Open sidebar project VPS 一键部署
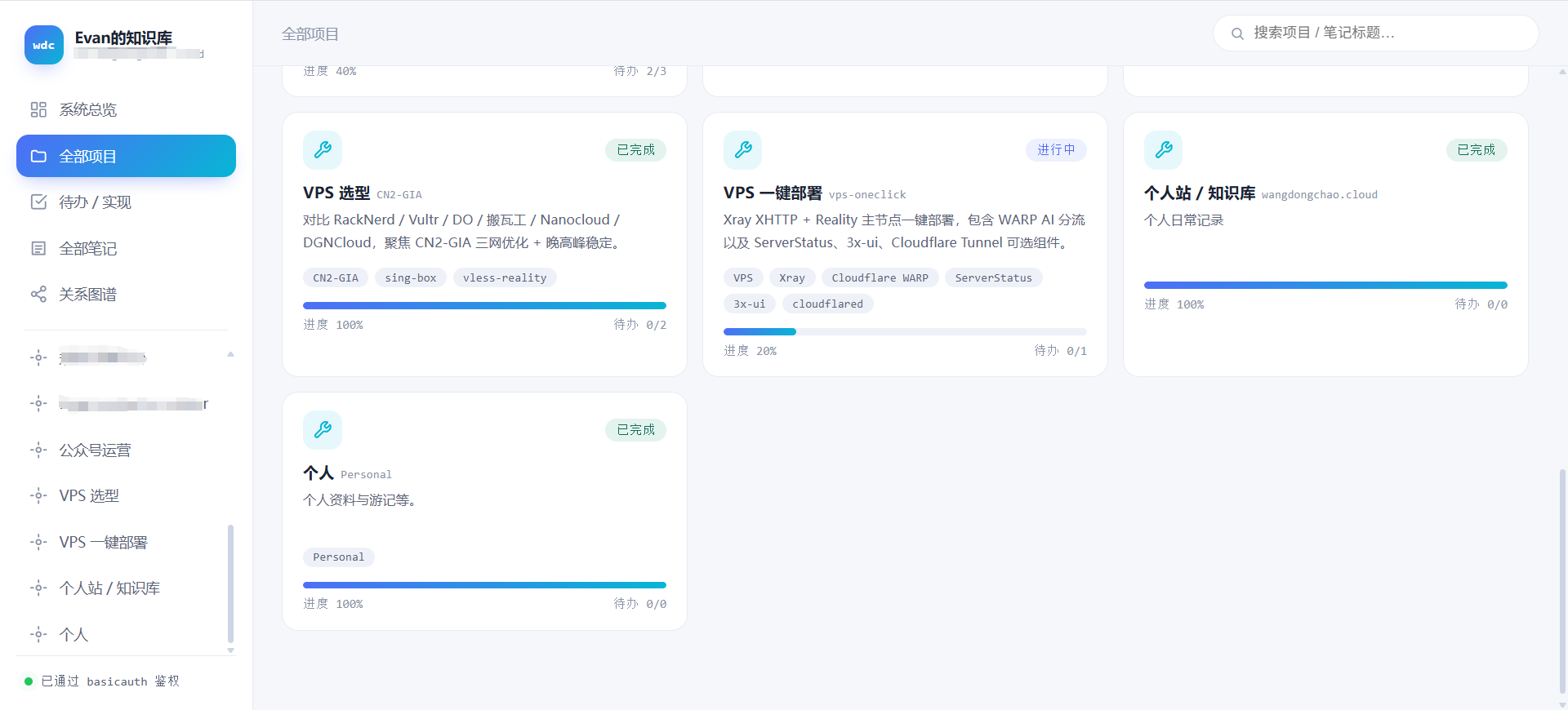Image resolution: width=1568 pixels, height=710 pixels. (121, 542)
